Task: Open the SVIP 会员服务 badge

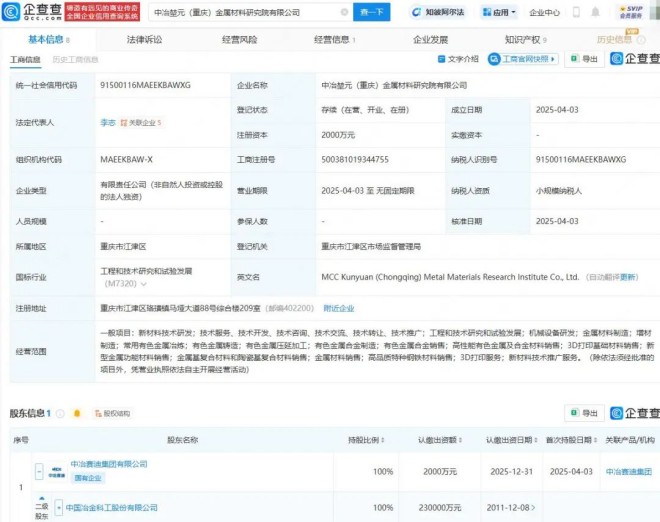Action: (630, 12)
